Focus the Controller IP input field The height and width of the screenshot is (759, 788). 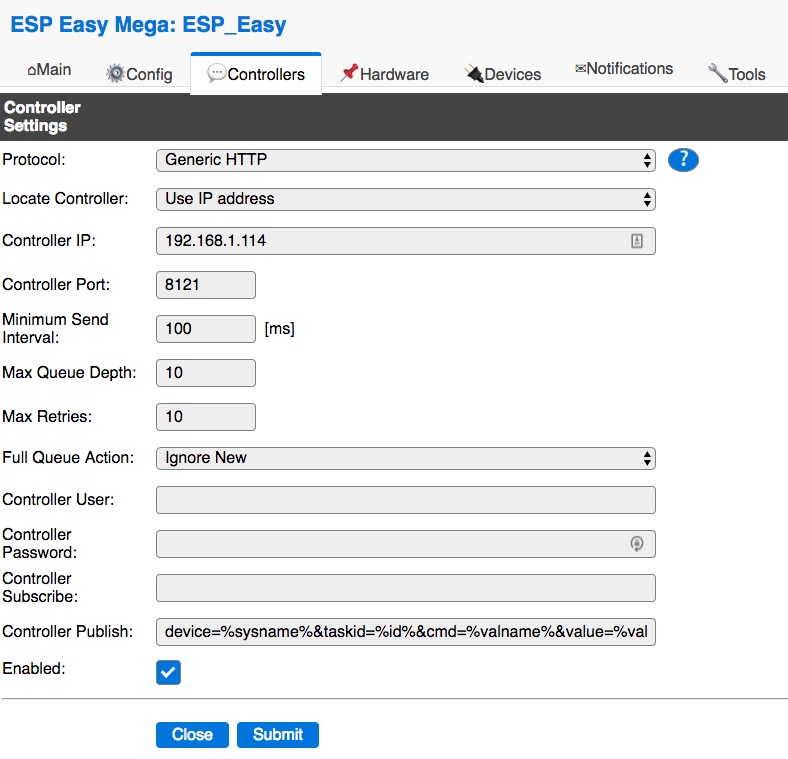[406, 241]
